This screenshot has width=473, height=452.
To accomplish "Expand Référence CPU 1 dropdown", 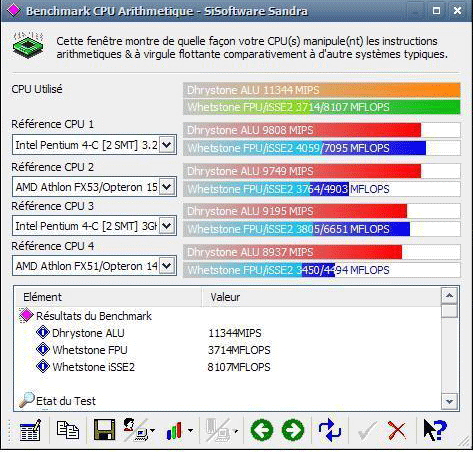I will [x=166, y=145].
